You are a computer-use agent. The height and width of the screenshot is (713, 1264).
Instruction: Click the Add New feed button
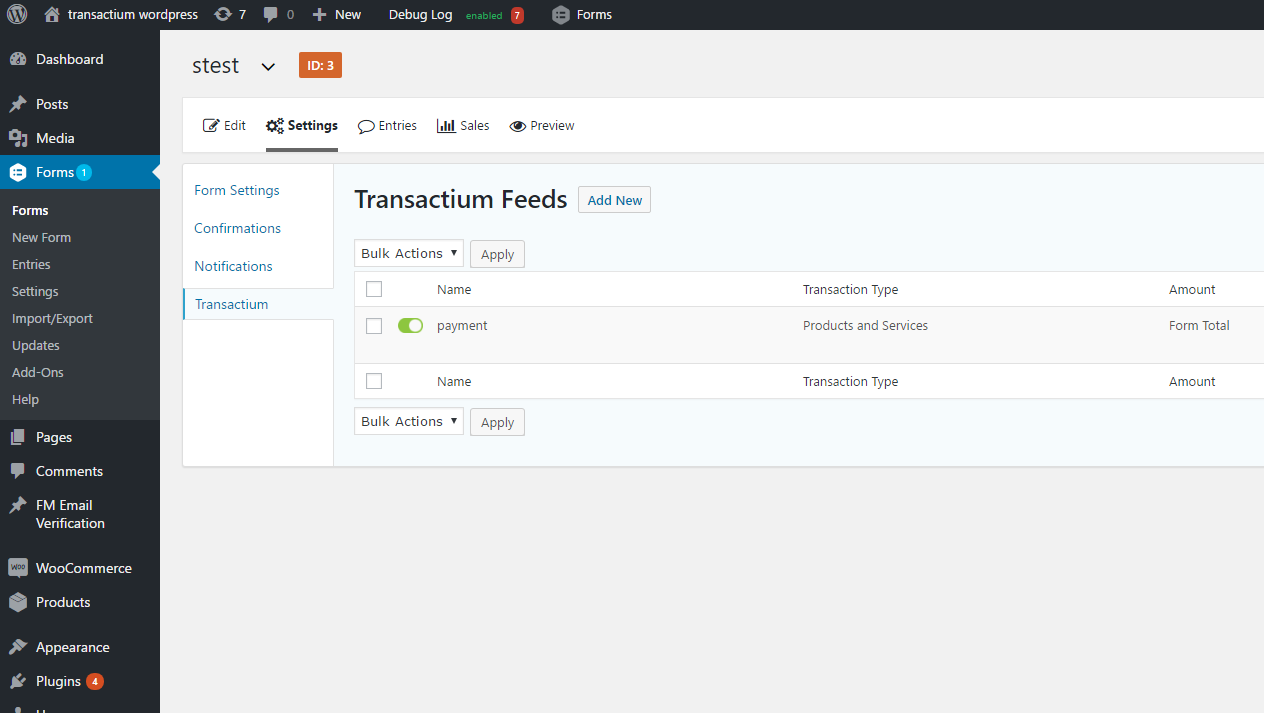(615, 200)
